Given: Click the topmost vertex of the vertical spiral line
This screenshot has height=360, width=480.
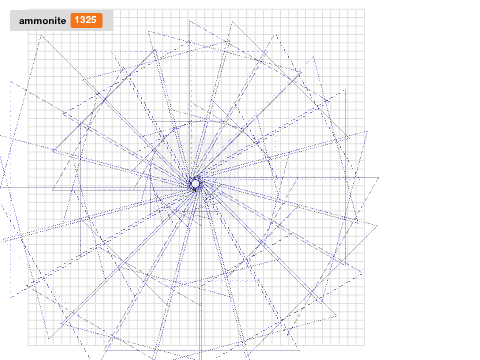Looking at the screenshot, I should click(189, 21).
